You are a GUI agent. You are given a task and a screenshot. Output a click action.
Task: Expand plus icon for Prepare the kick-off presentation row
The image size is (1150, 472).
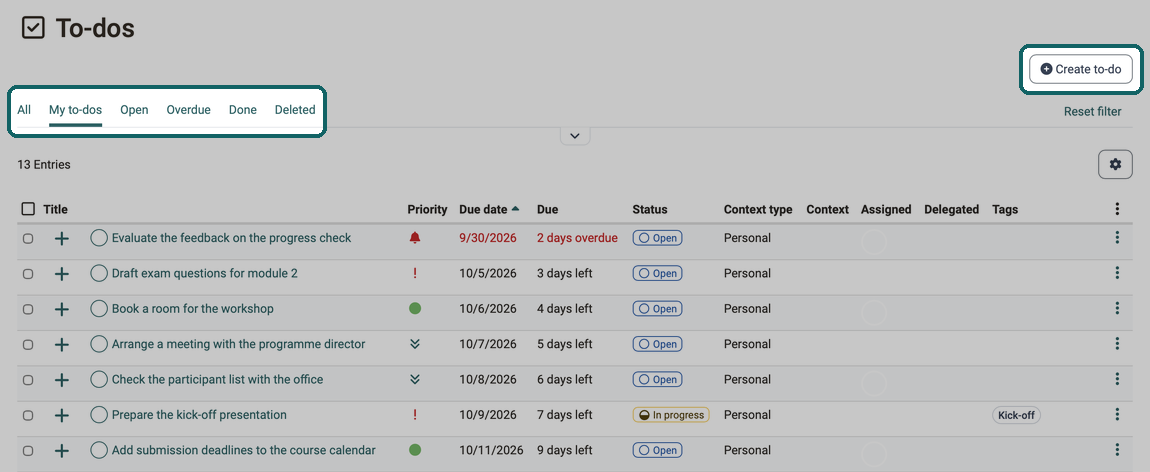[62, 415]
